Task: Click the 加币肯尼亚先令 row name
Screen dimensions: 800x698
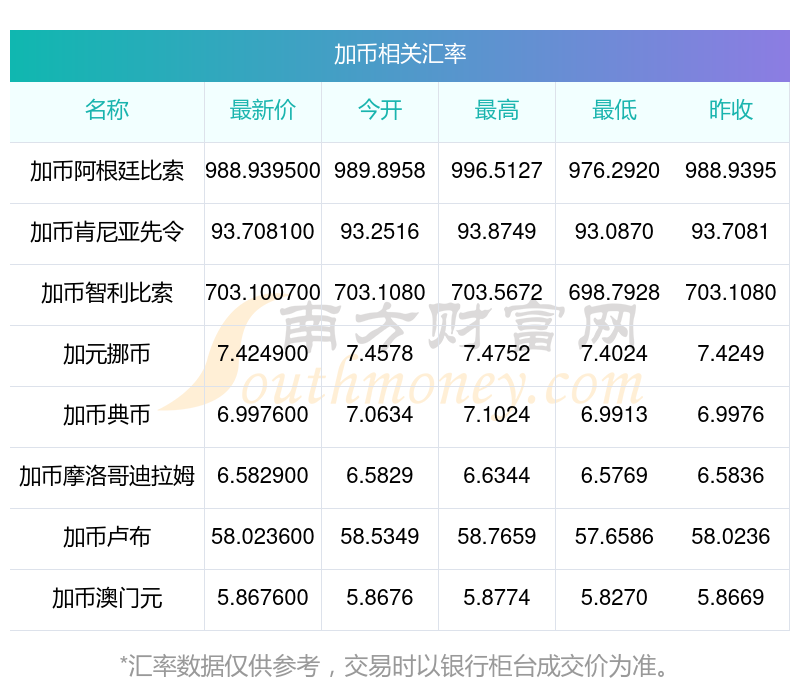Action: point(107,232)
